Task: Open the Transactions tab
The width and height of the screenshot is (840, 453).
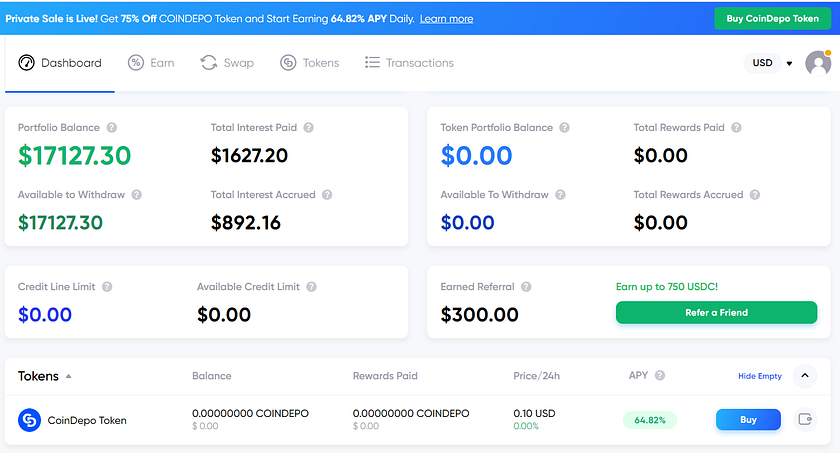Action: [409, 63]
